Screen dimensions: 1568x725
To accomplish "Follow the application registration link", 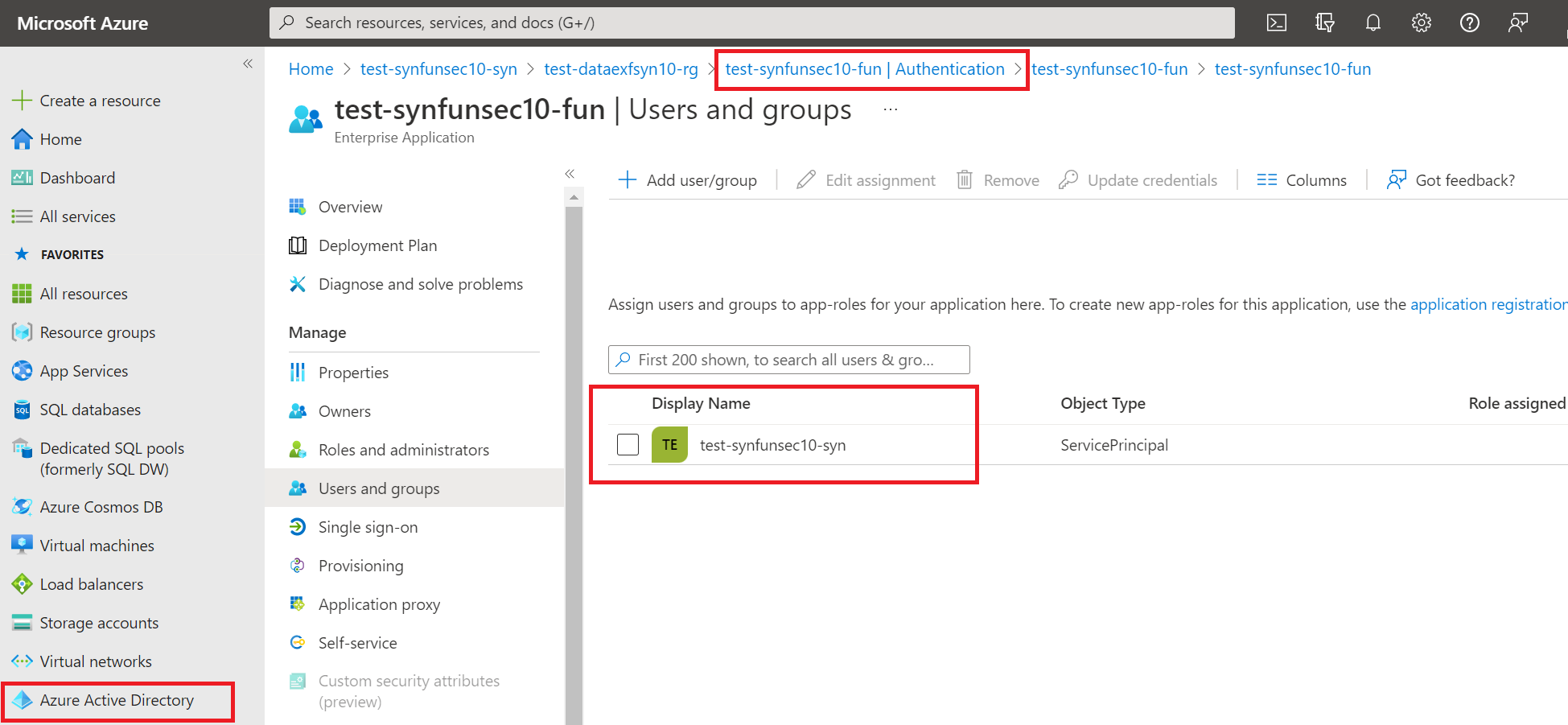I will 1488,304.
